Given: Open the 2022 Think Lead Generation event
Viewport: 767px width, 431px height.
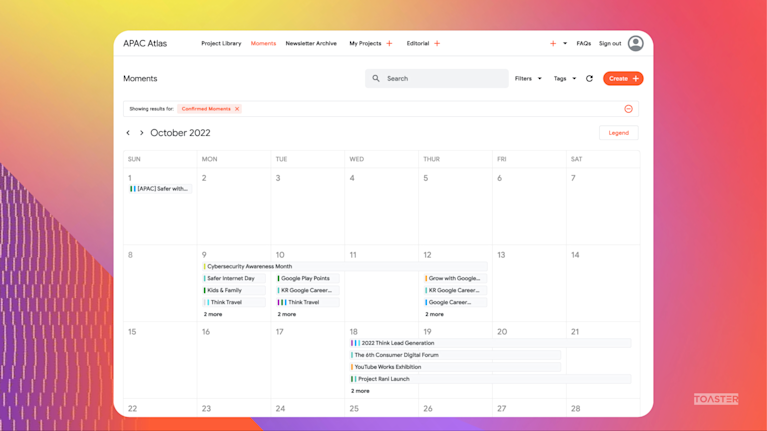Looking at the screenshot, I should coord(491,343).
